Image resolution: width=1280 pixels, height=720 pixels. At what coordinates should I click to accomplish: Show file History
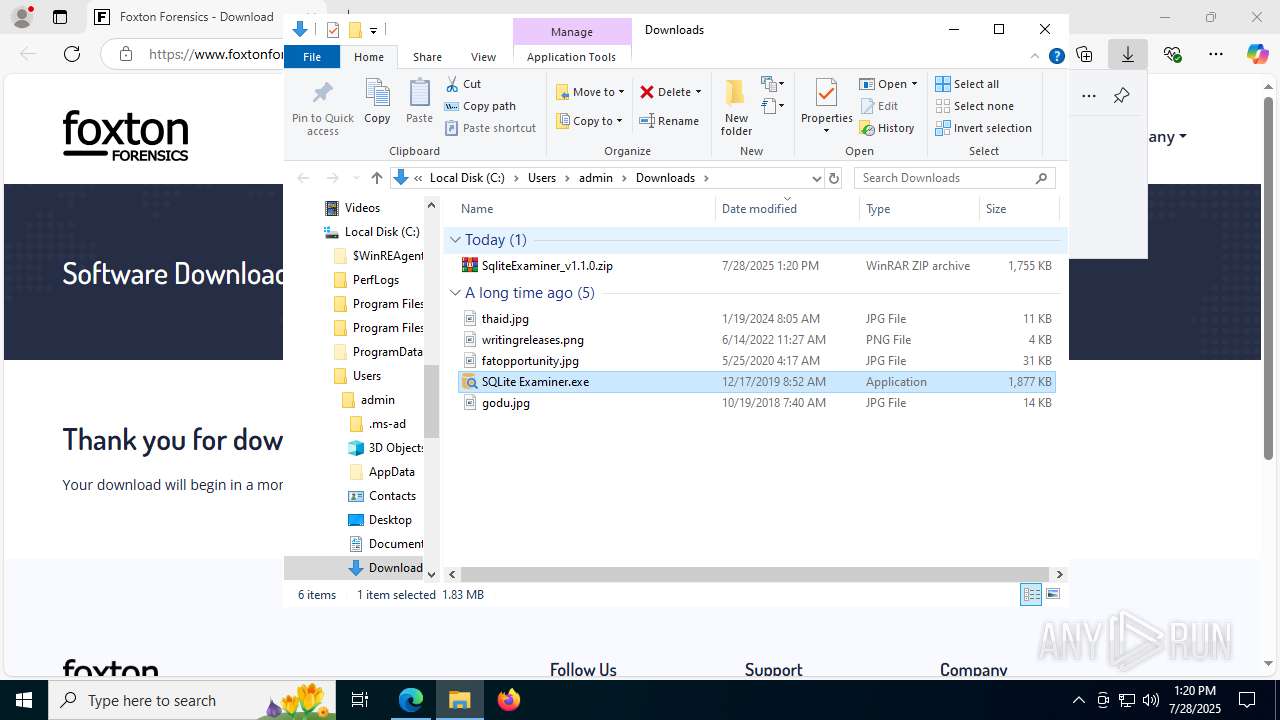[887, 128]
